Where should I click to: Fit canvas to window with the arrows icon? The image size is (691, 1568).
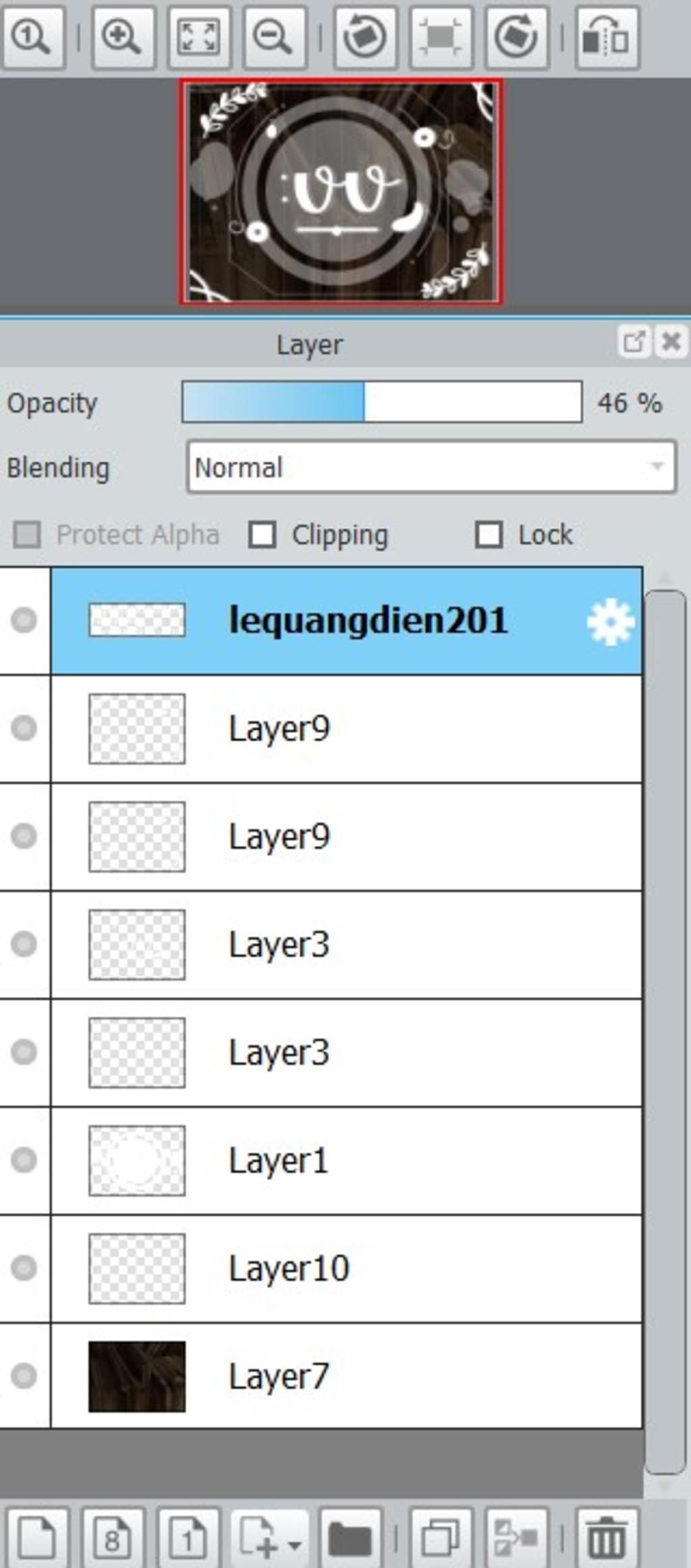tap(198, 37)
